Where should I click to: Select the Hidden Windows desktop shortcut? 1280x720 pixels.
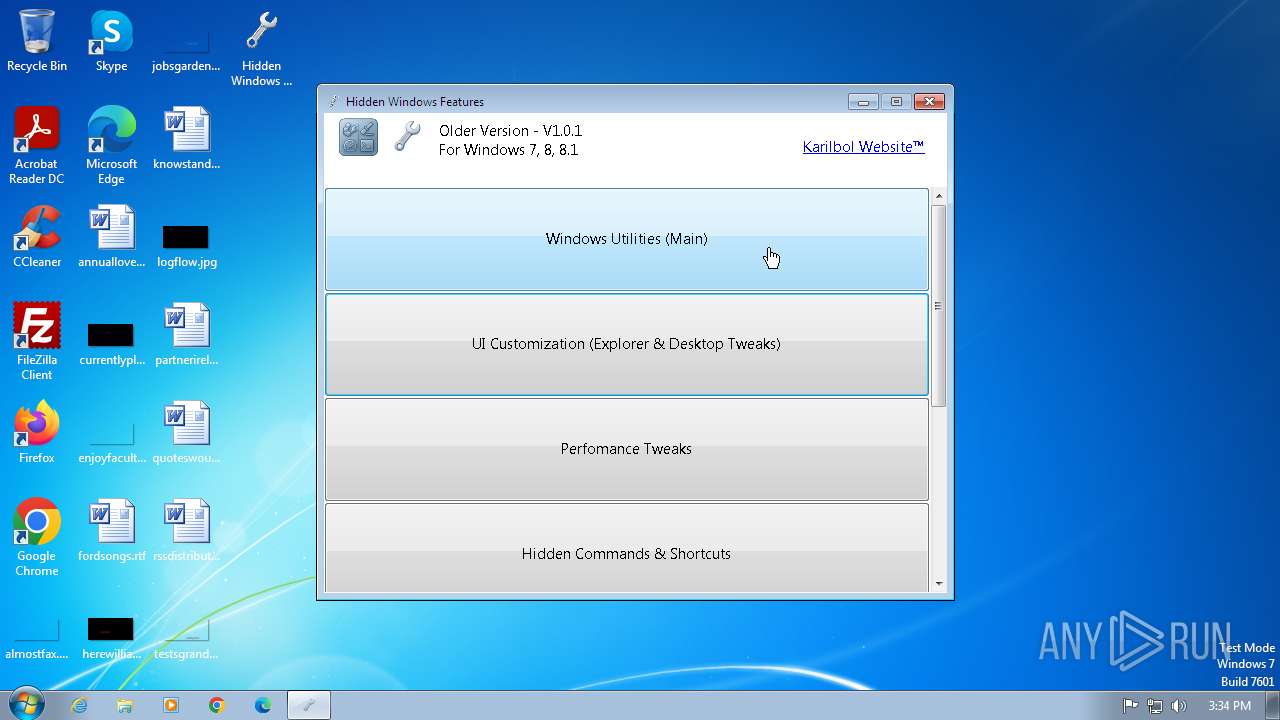(x=261, y=50)
